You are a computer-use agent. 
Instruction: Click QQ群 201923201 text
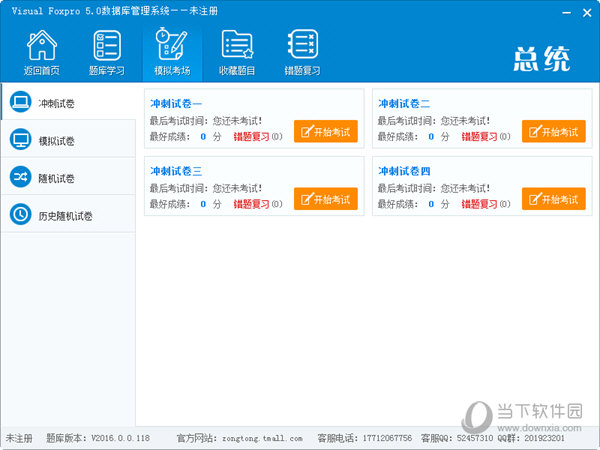(531, 438)
